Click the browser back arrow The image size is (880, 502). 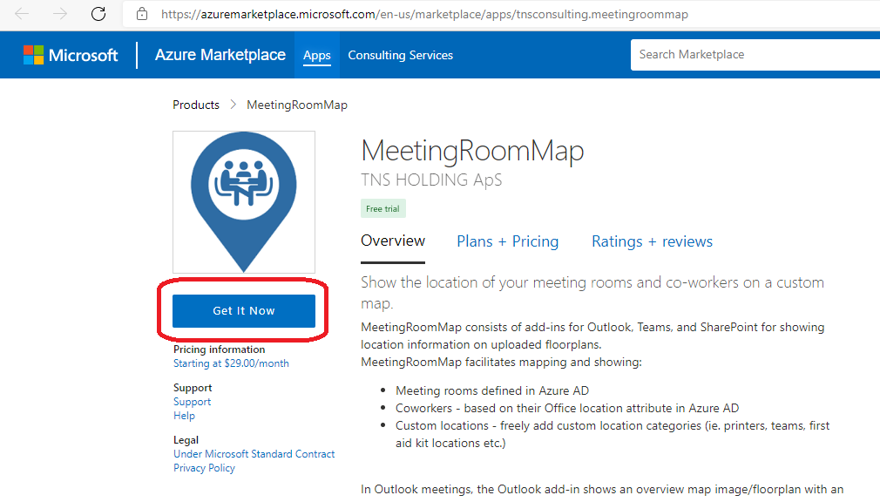pos(21,13)
